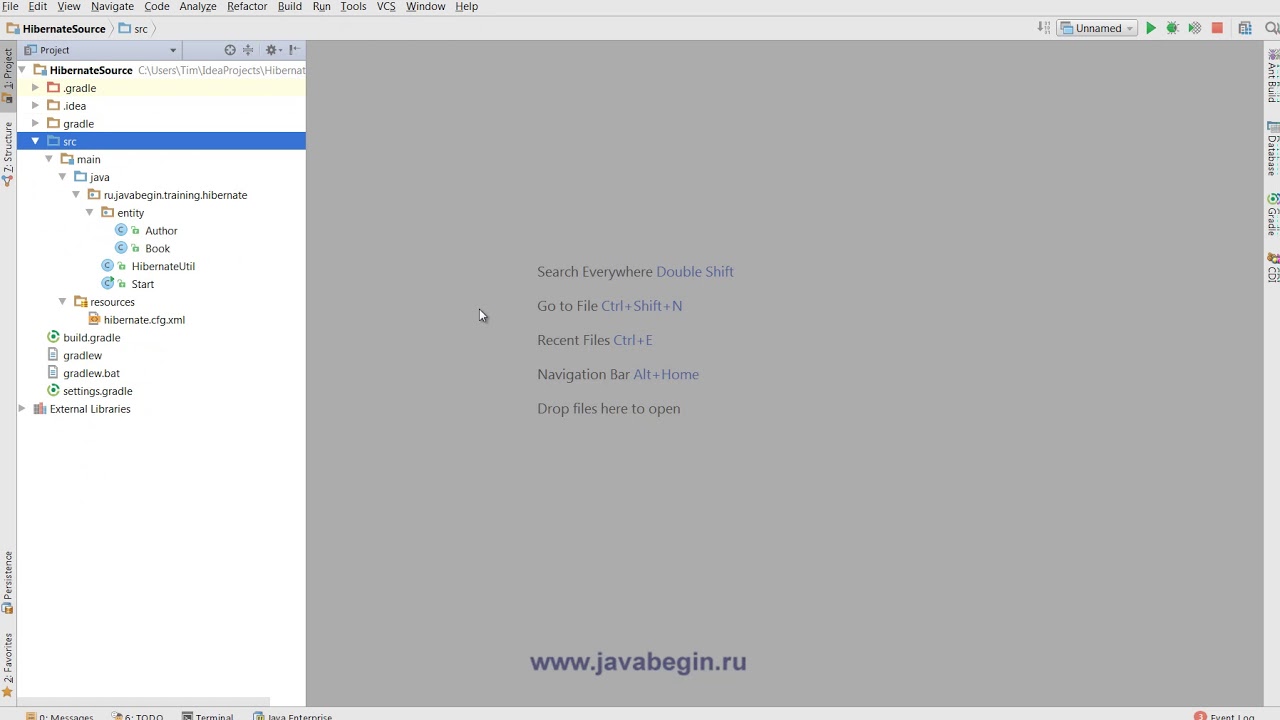The height and width of the screenshot is (720, 1280).
Task: Expand External Libraries node
Action: point(22,409)
